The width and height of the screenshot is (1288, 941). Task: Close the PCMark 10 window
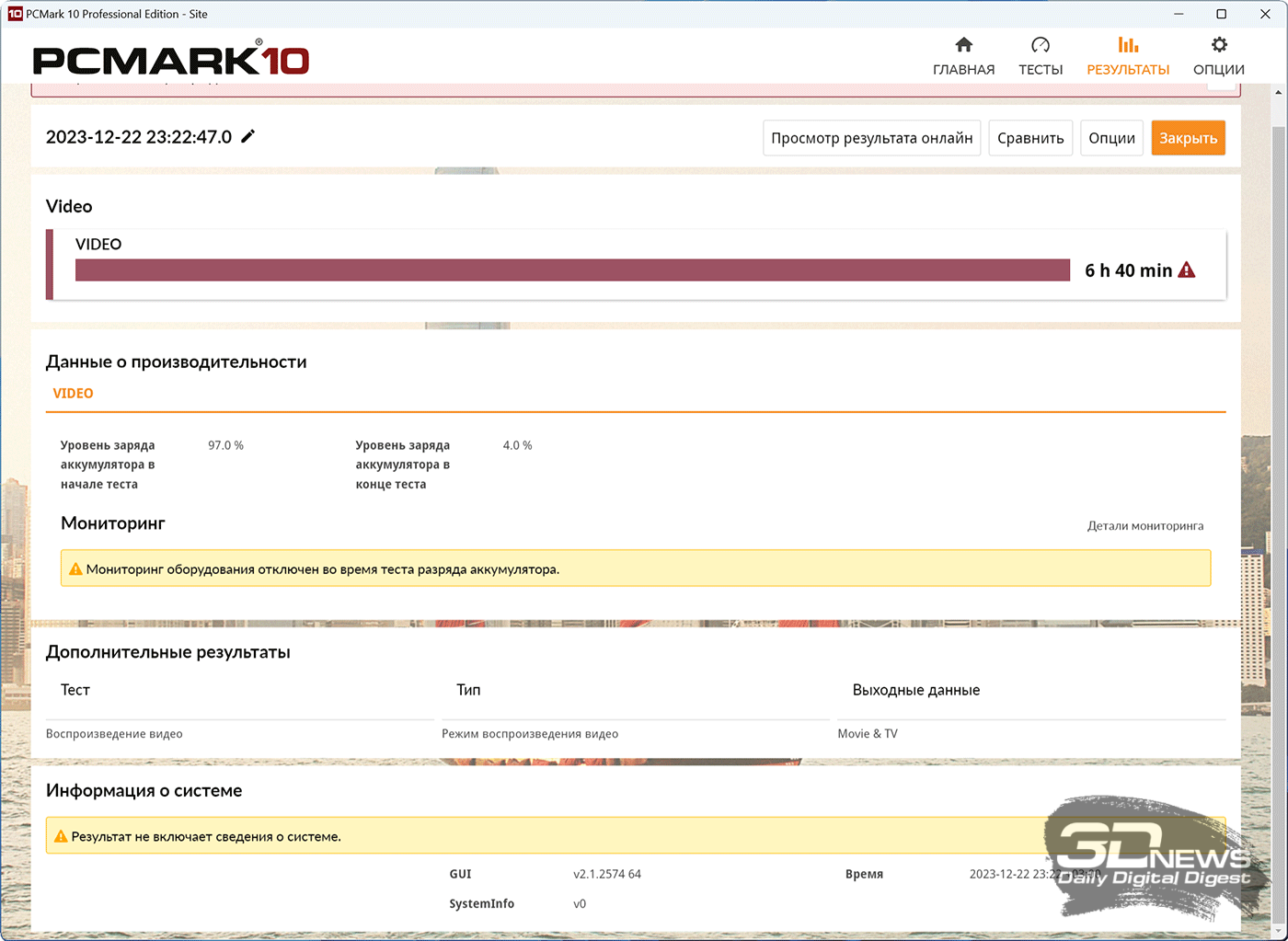1265,14
